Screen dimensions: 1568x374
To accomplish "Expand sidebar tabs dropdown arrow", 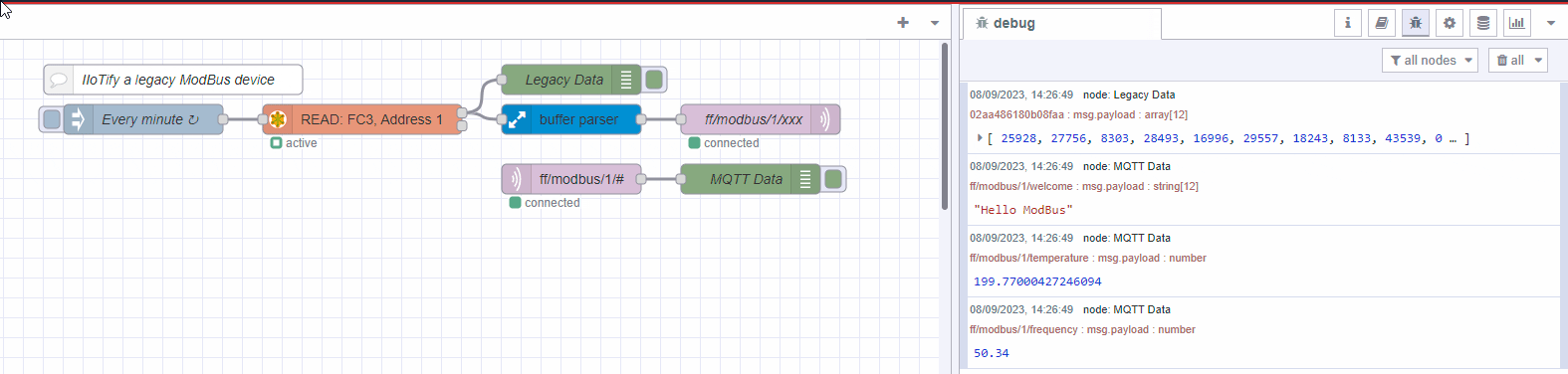I will [x=1551, y=23].
